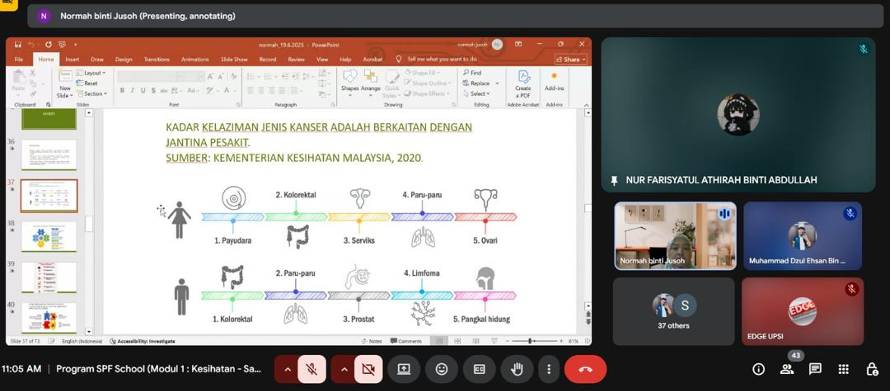Select slide 36 thumbnail
The width and height of the screenshot is (891, 391).
coord(49,155)
